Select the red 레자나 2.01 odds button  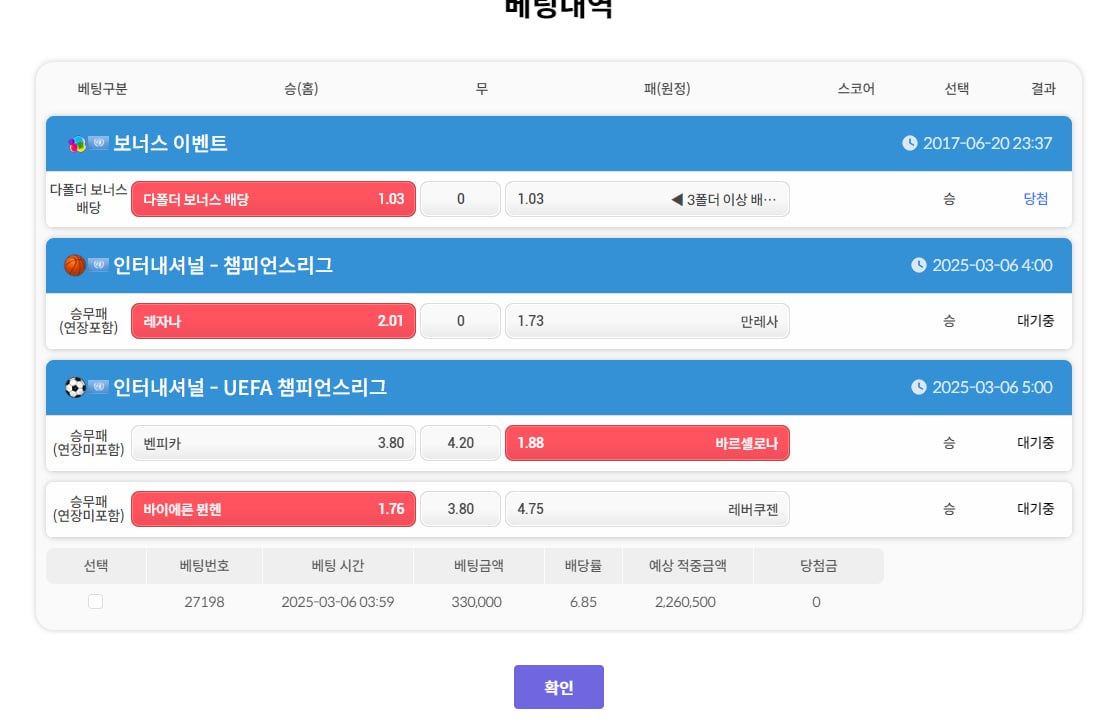(273, 321)
